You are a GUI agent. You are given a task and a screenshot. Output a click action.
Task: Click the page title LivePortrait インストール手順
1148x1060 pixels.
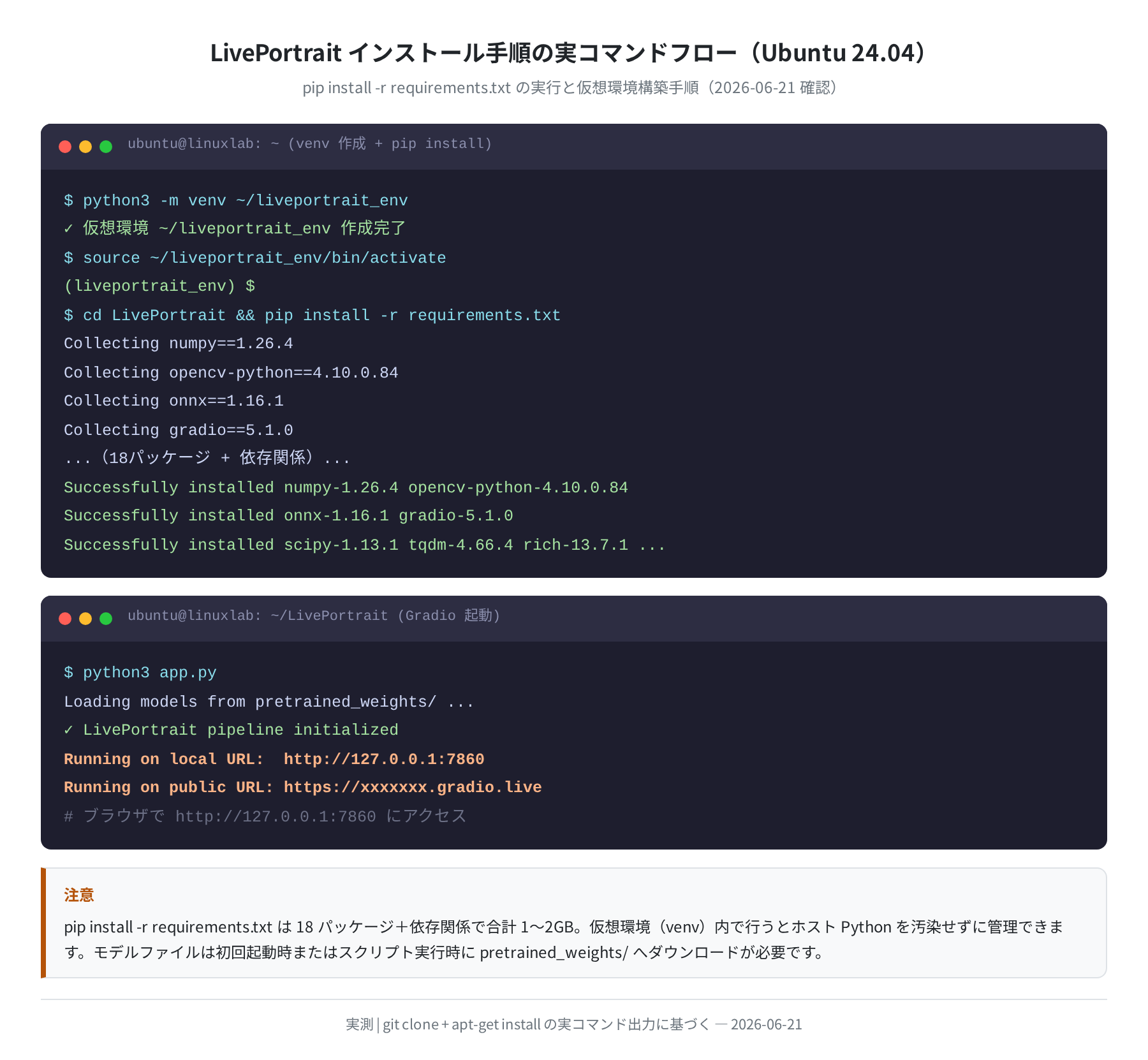569,52
